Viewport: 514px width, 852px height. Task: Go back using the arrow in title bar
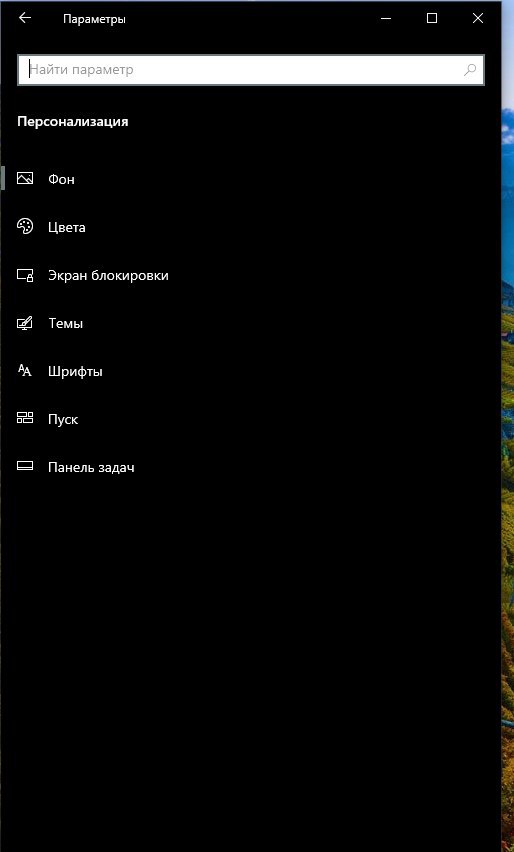coord(25,18)
